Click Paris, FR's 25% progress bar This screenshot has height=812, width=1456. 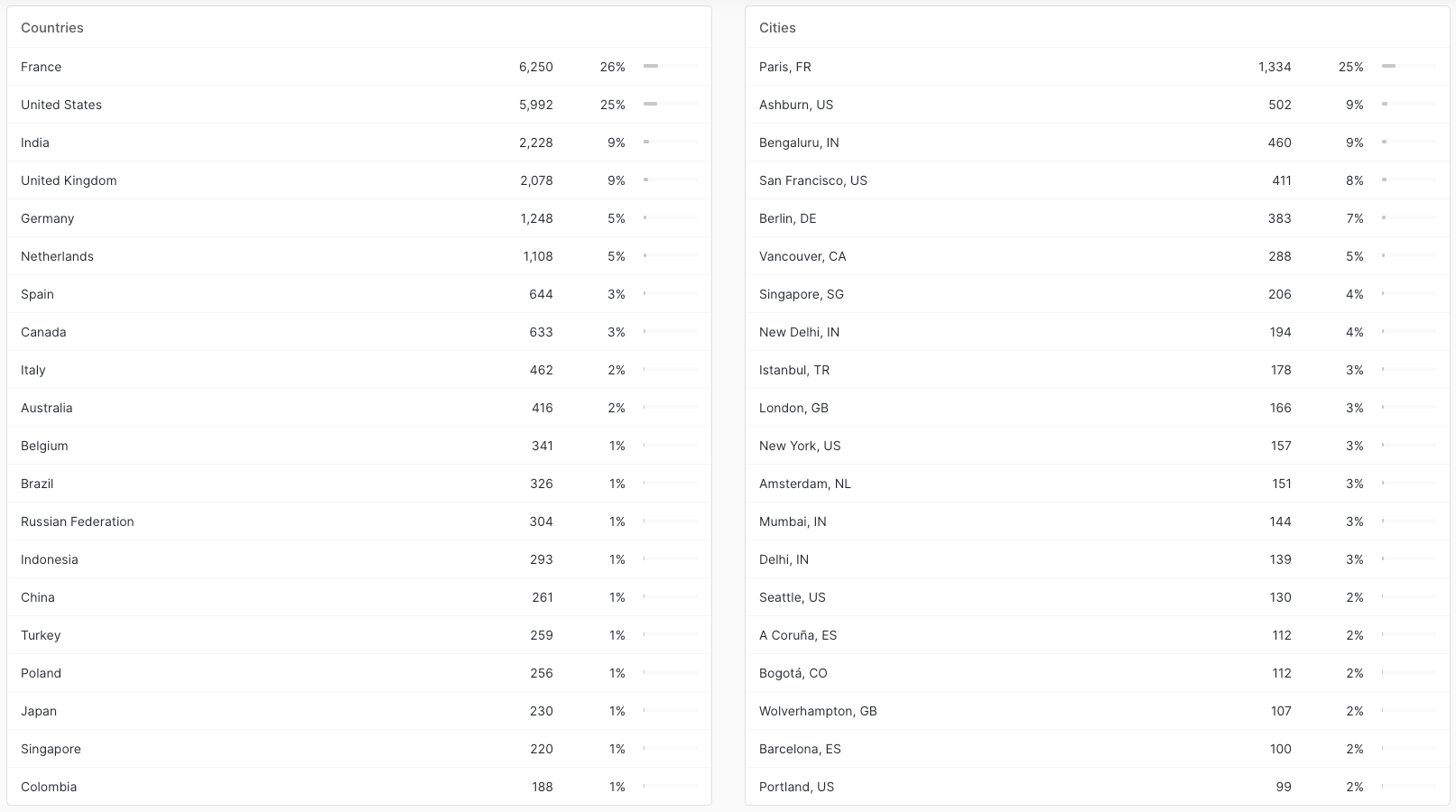click(1408, 66)
